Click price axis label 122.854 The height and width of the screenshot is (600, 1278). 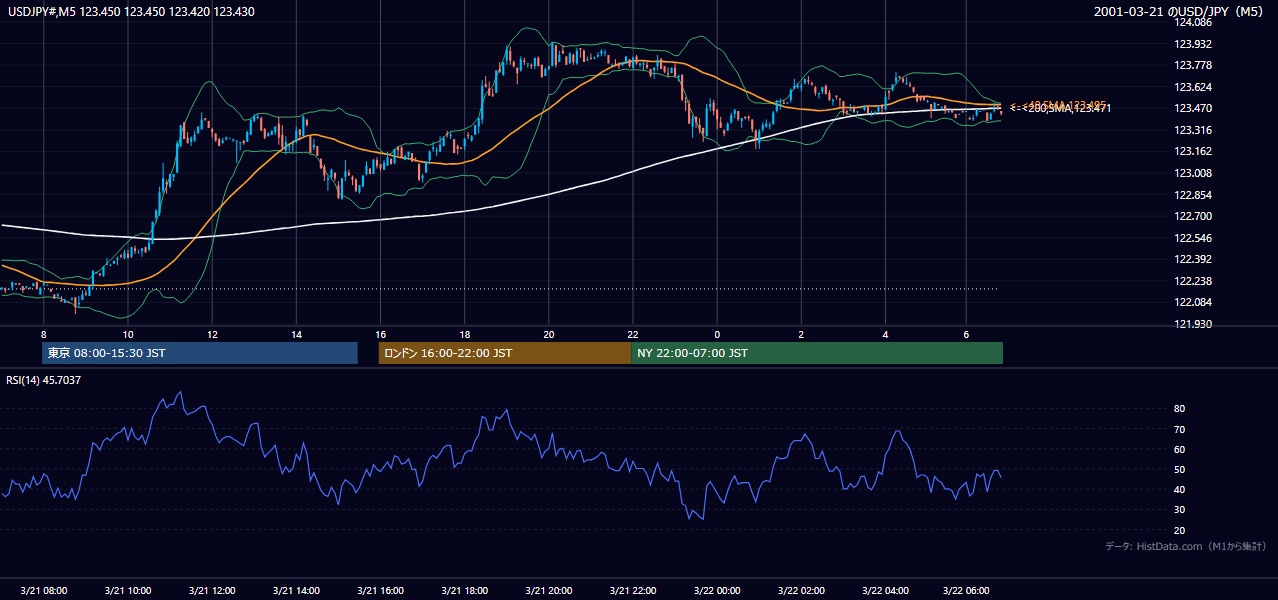click(1191, 194)
